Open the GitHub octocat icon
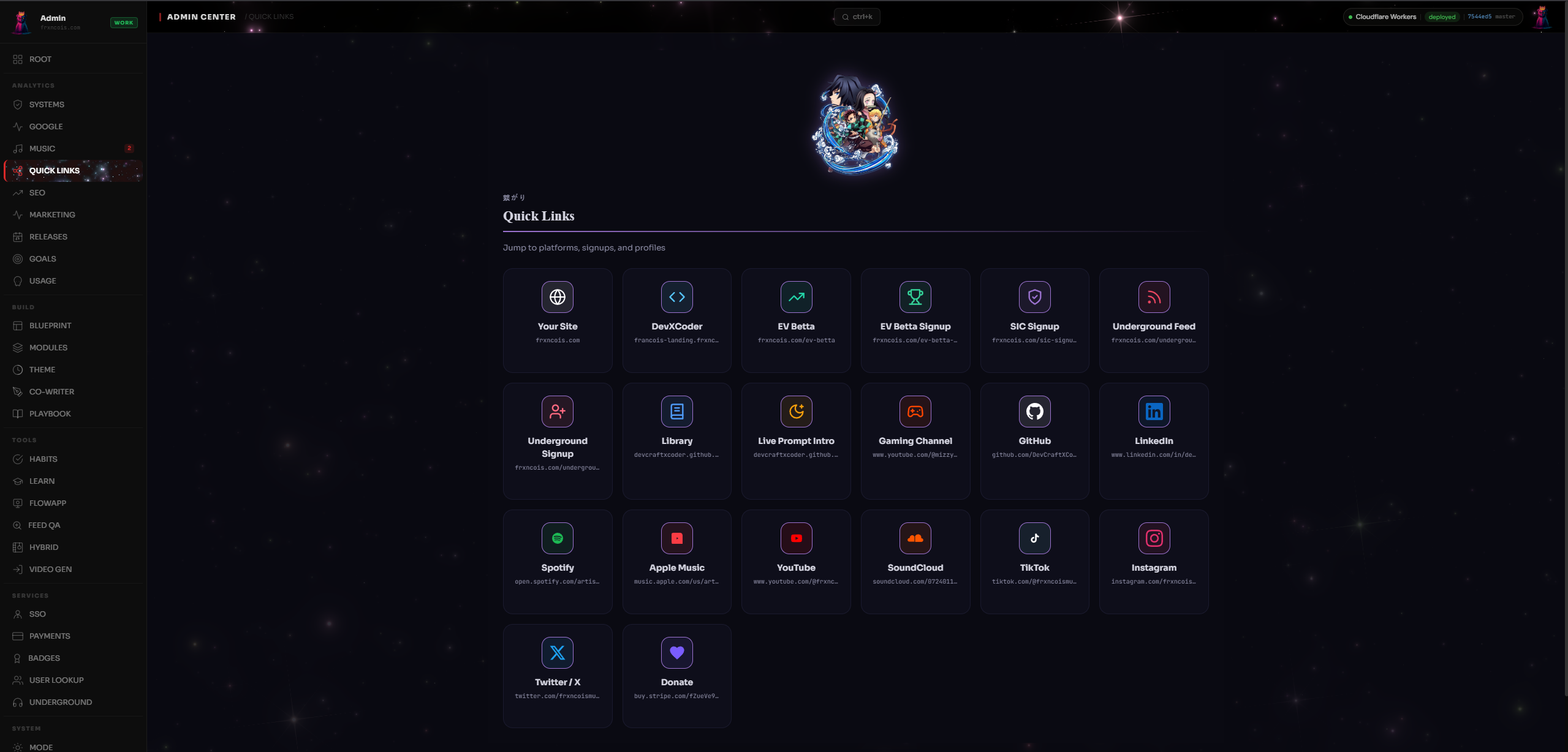Screen dimensions: 1568x752 [1034, 412]
